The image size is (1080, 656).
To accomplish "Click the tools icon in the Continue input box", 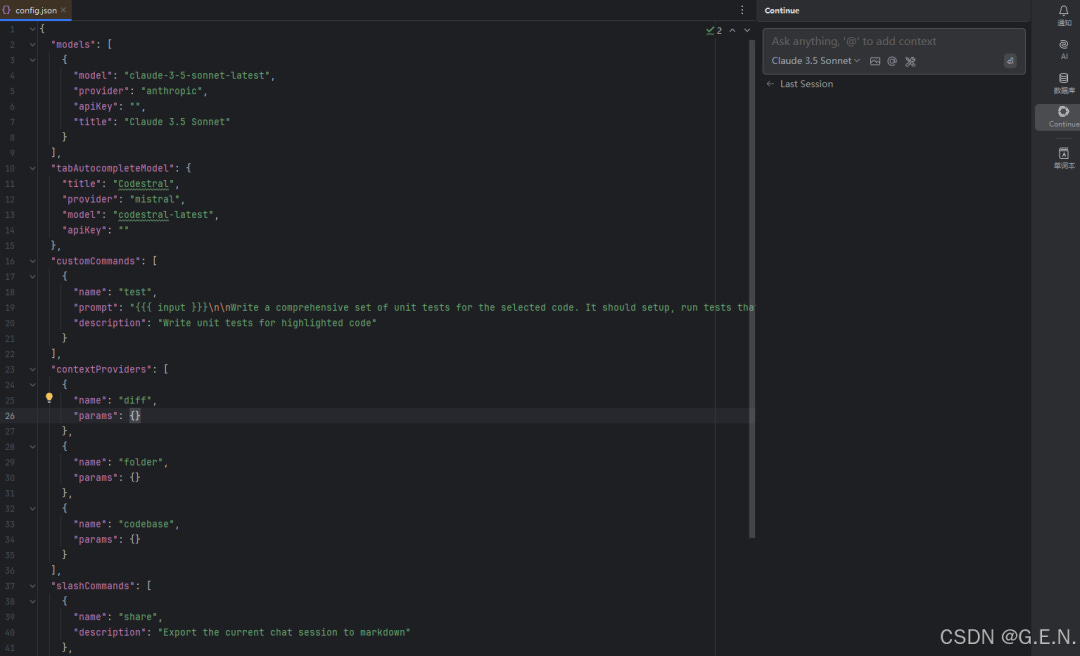I will 911,61.
